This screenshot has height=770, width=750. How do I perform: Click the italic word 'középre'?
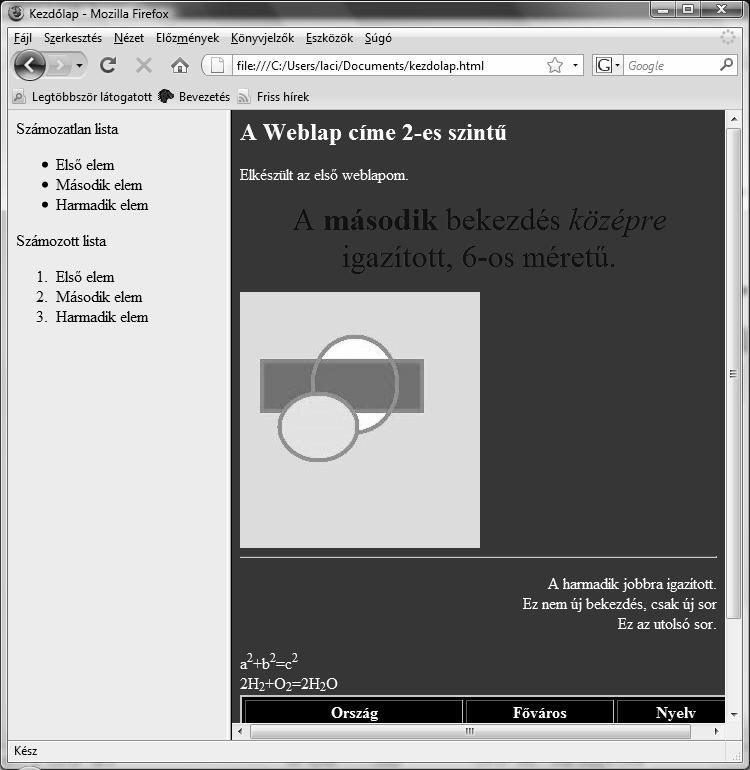[x=618, y=220]
